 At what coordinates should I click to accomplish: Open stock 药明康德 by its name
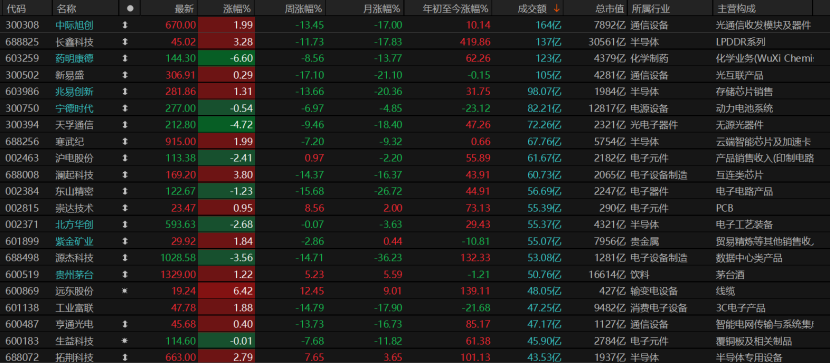pos(74,58)
